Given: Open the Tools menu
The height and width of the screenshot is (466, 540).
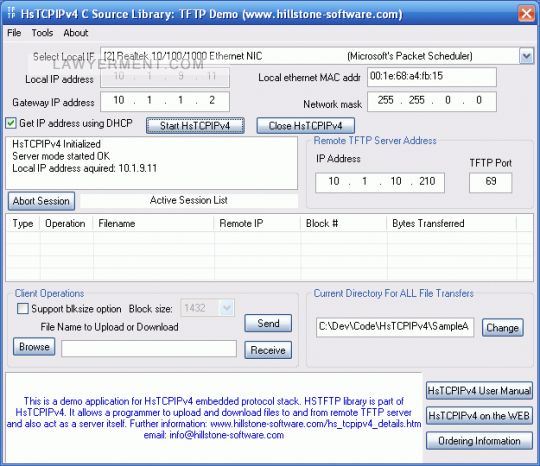Looking at the screenshot, I should (x=42, y=33).
